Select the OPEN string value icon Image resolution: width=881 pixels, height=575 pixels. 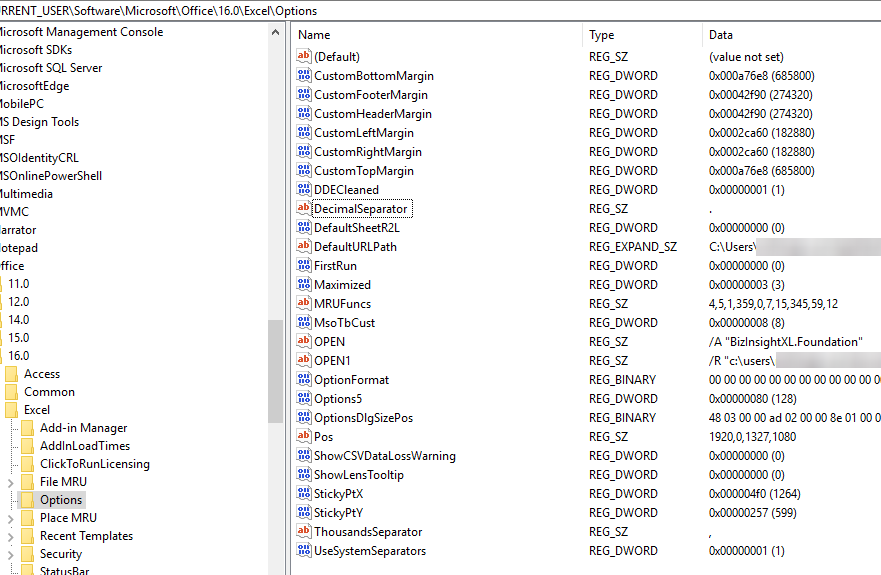(304, 341)
